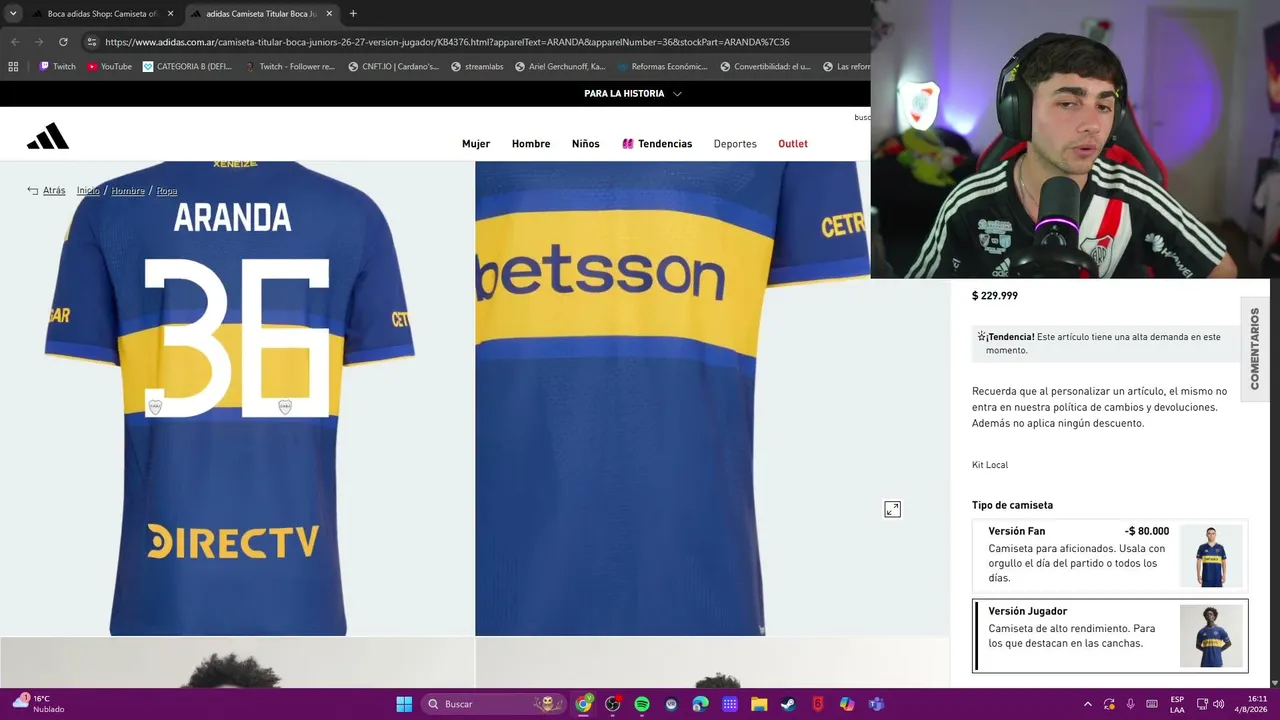Image resolution: width=1280 pixels, height=720 pixels.
Task: Open the red app icon in the taskbar
Action: 818,704
